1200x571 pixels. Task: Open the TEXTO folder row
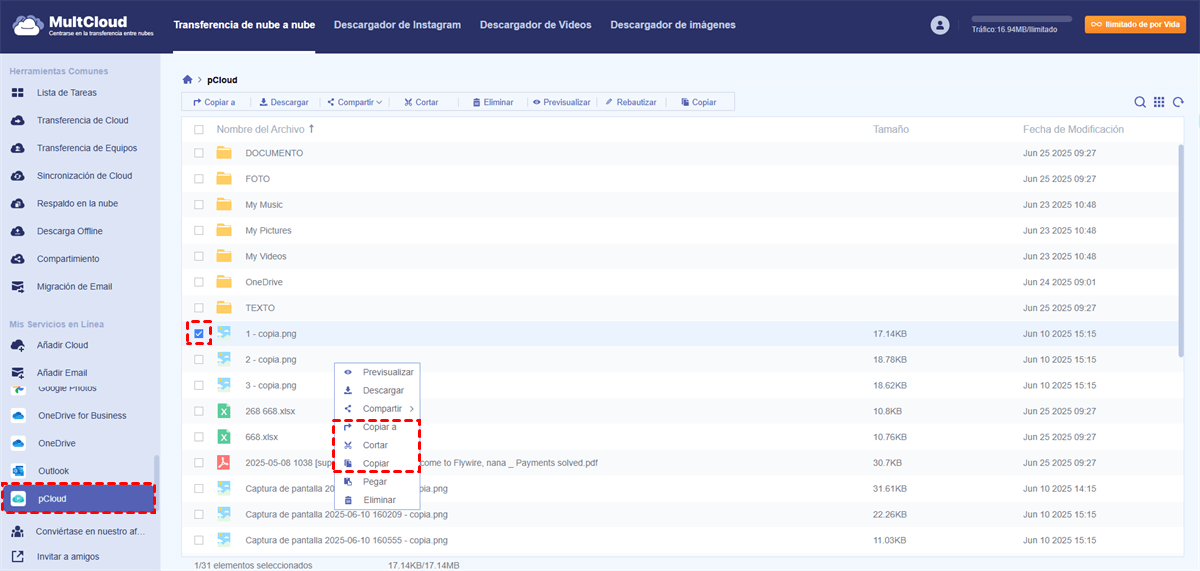tap(680, 308)
